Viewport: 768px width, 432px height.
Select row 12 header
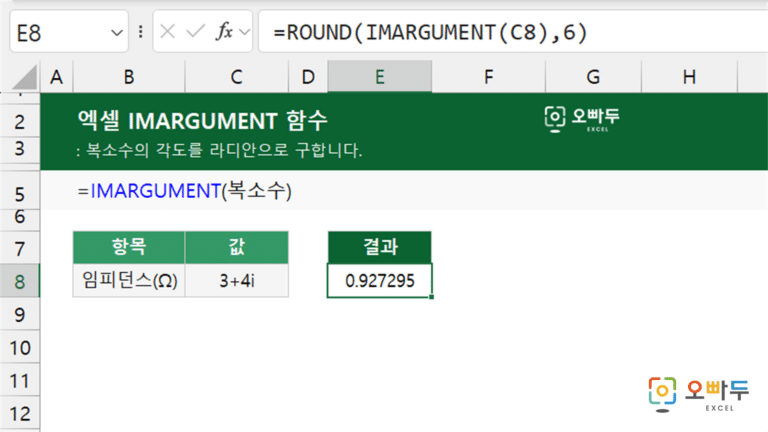20,414
